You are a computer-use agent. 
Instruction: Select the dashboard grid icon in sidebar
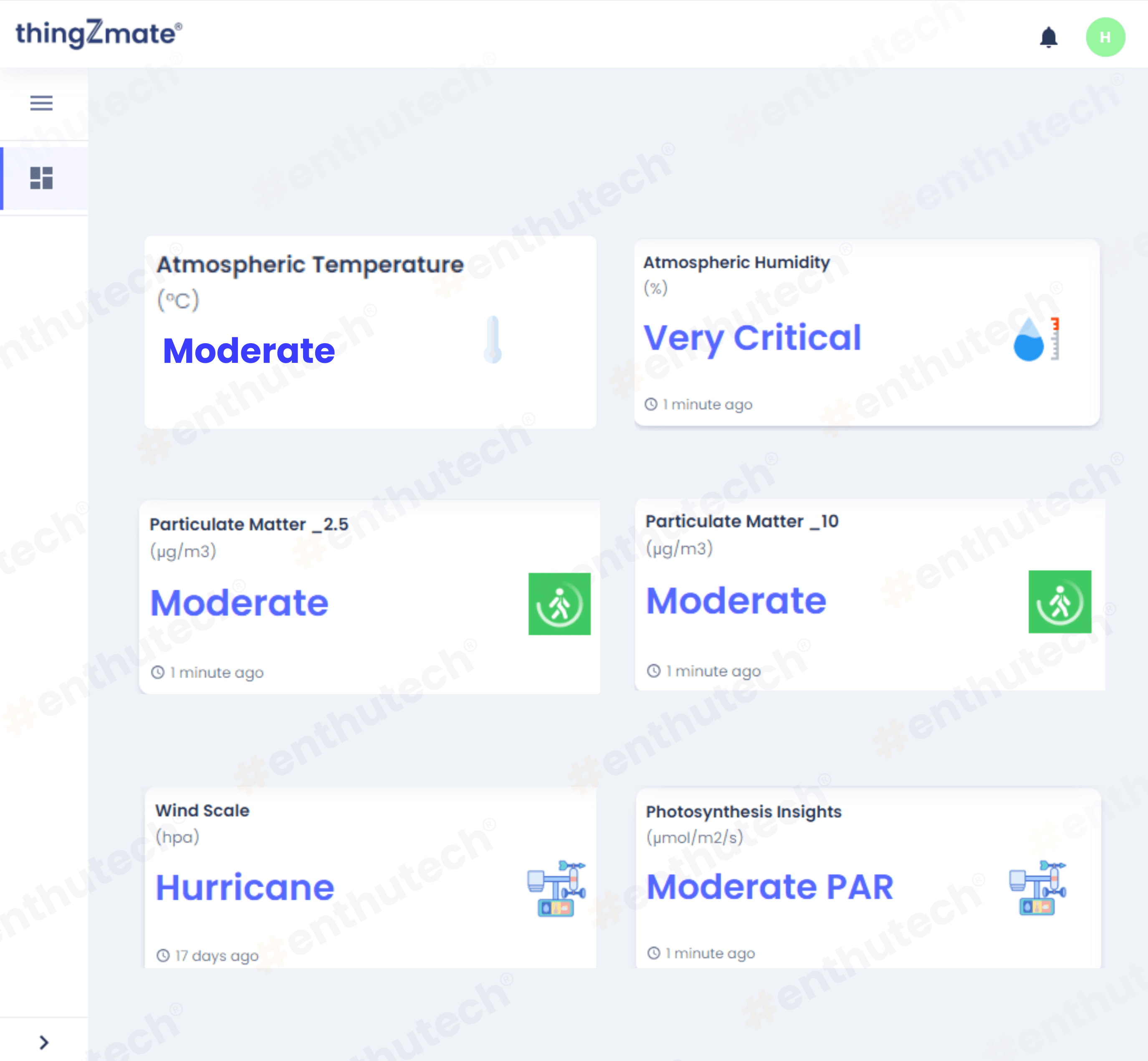[x=41, y=178]
